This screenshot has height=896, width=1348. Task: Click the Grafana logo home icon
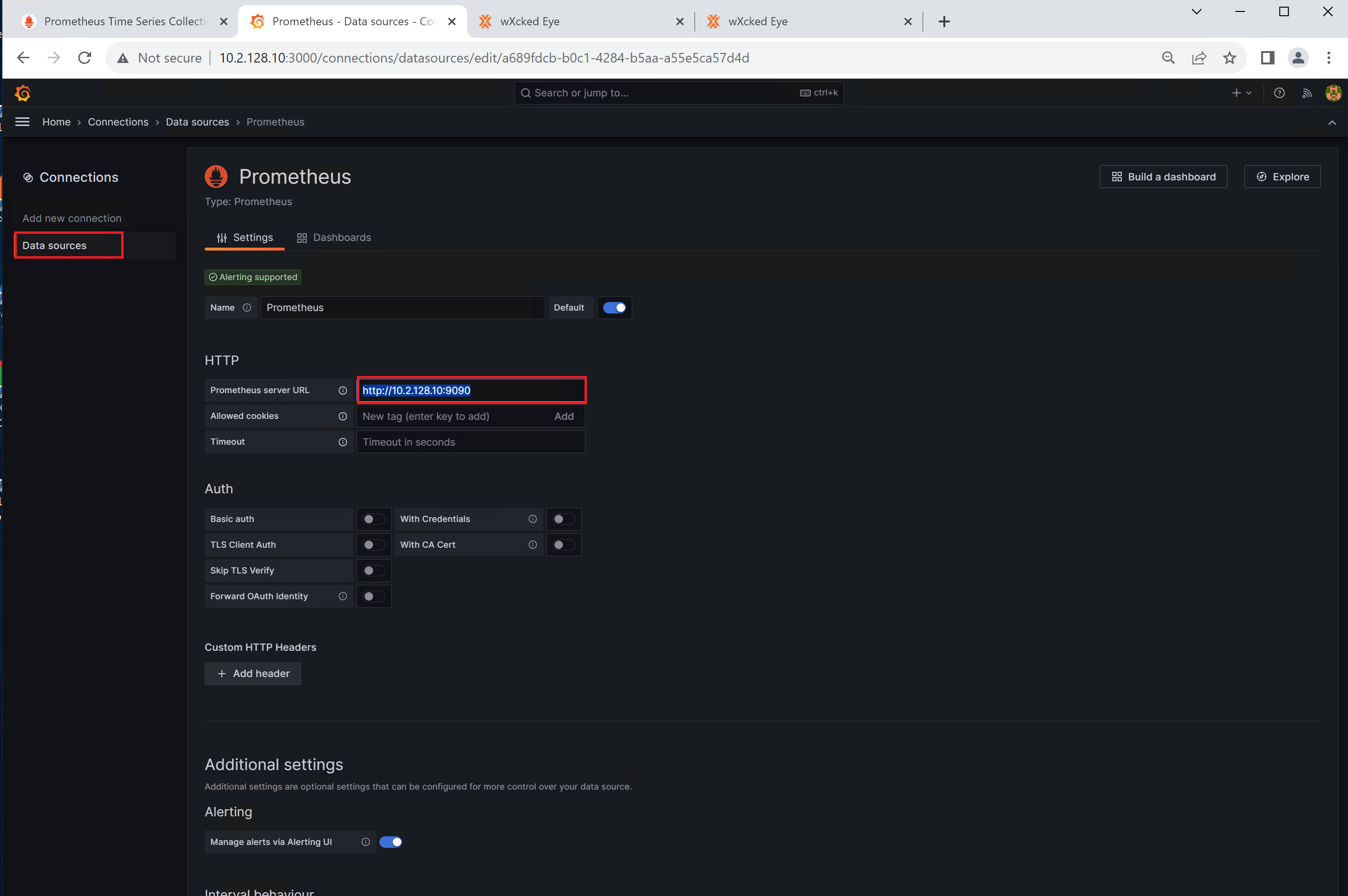(23, 93)
